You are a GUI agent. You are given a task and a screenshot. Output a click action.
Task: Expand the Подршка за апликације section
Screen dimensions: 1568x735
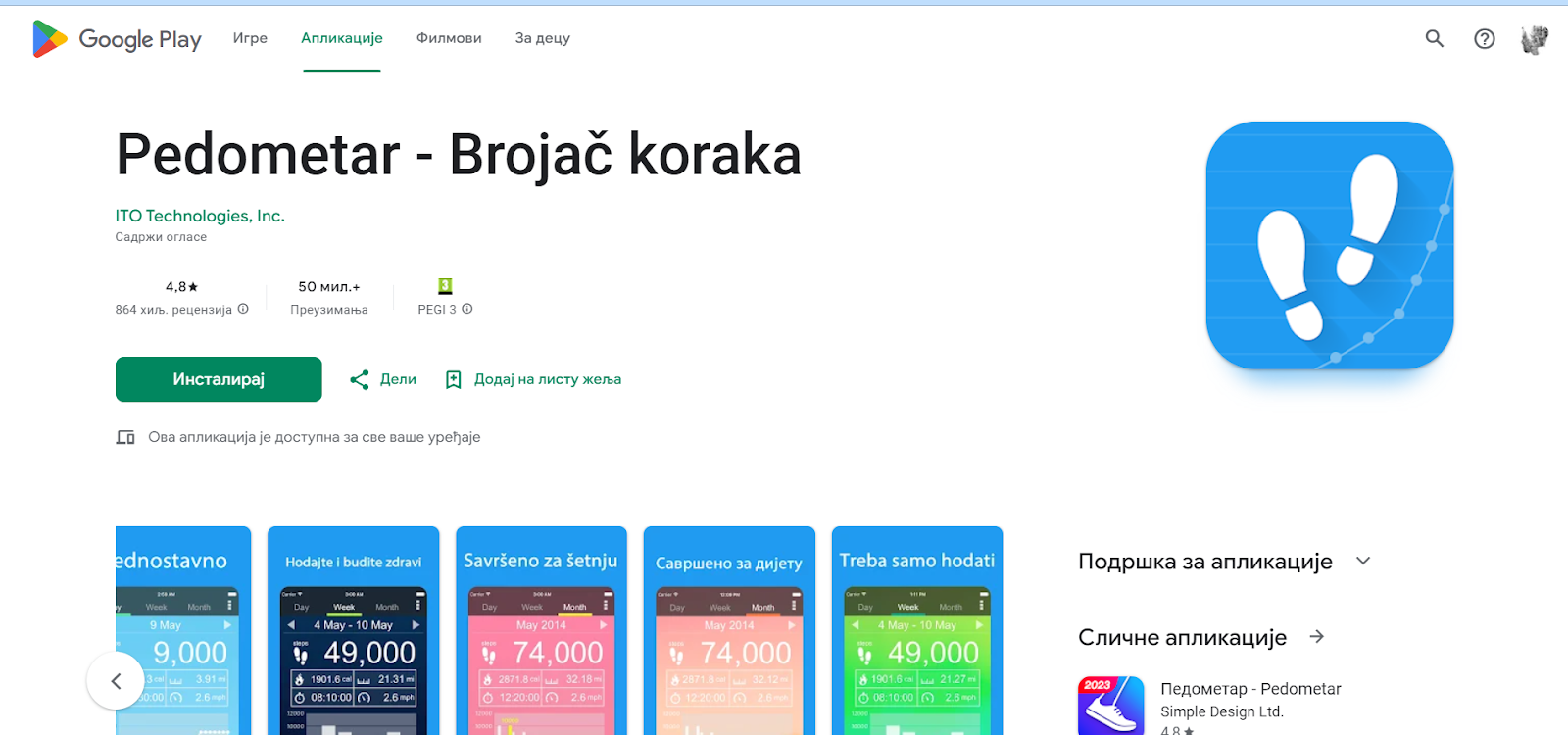pos(1363,561)
